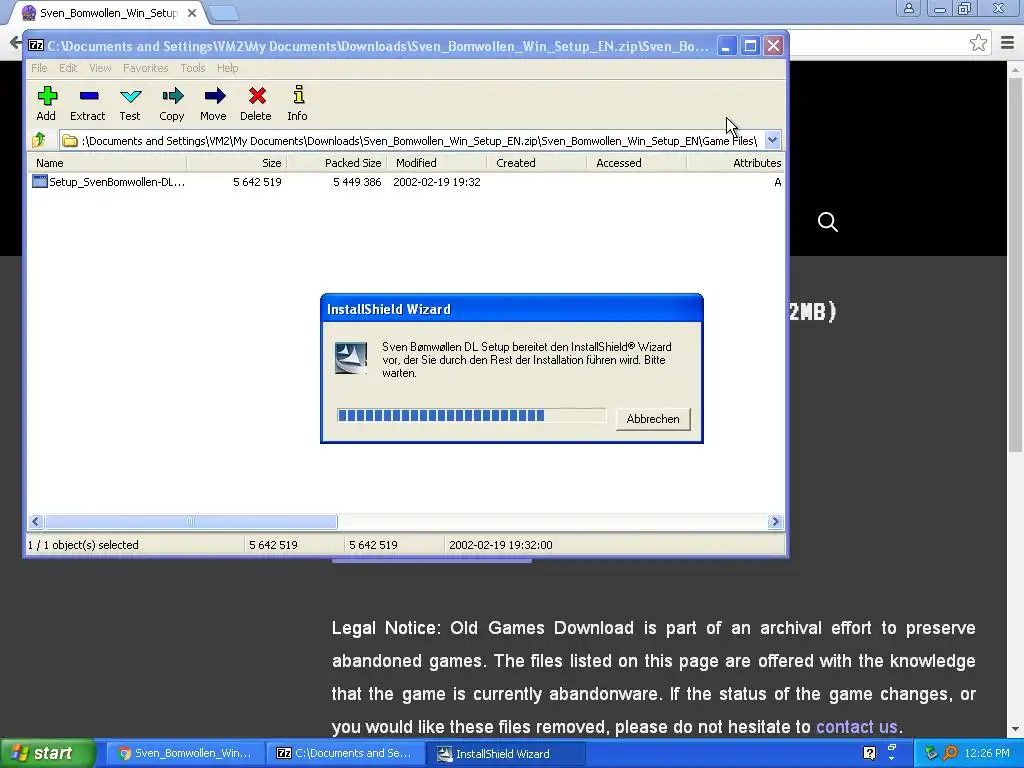1024x768 pixels.
Task: Click the left arrow of the horizontal scrollbar
Action: (36, 521)
